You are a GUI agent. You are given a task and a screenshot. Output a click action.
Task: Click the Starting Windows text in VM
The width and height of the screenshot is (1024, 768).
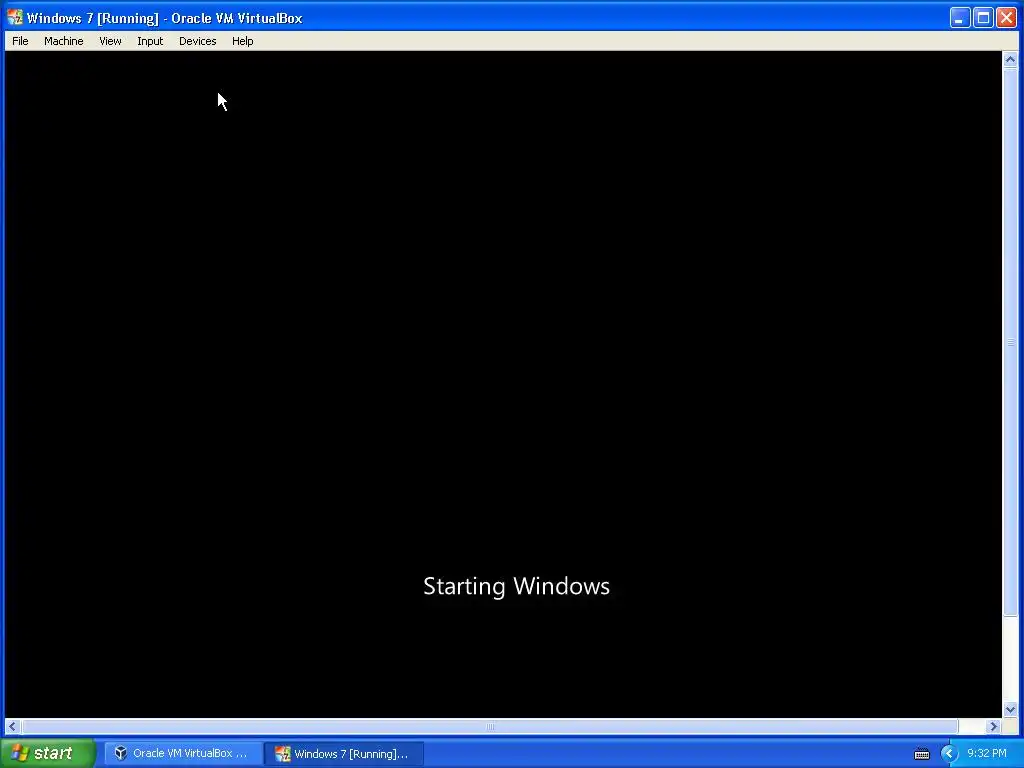[516, 586]
